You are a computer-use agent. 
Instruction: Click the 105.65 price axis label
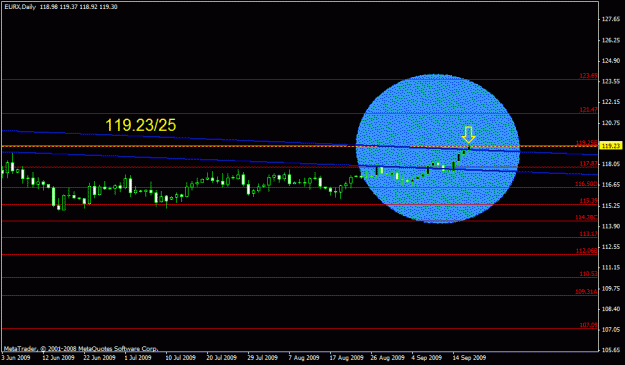(611, 350)
